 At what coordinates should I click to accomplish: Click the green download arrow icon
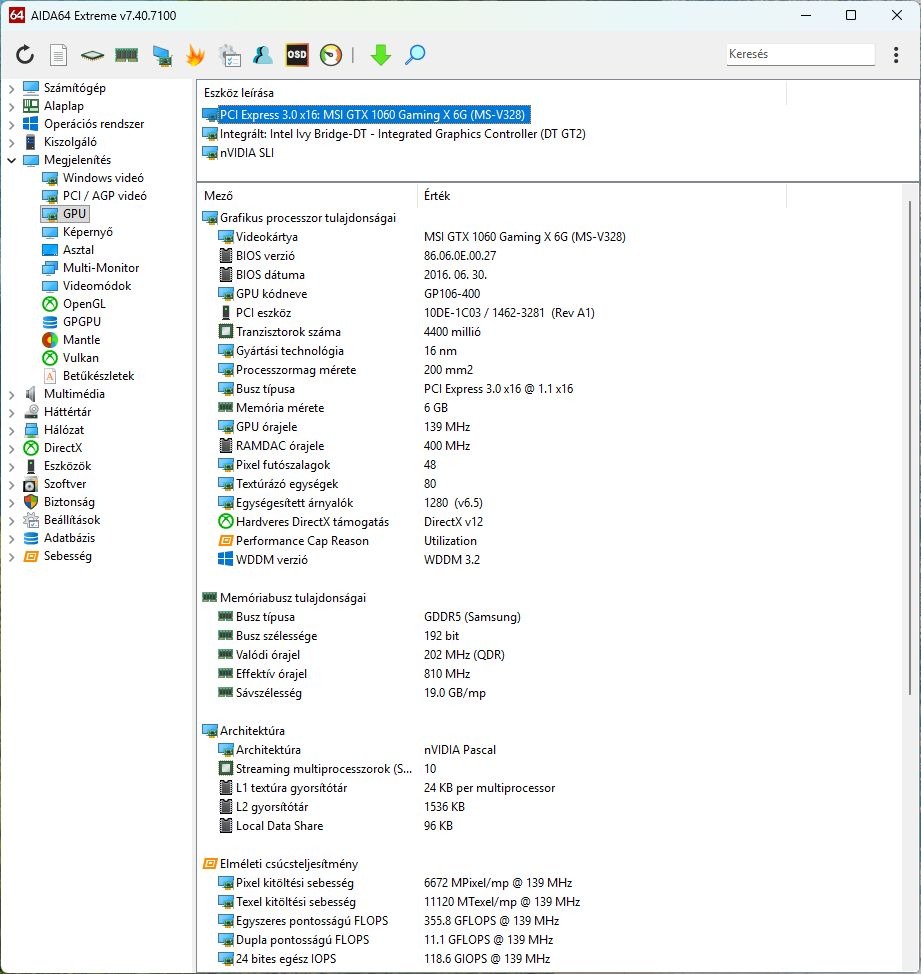click(381, 55)
